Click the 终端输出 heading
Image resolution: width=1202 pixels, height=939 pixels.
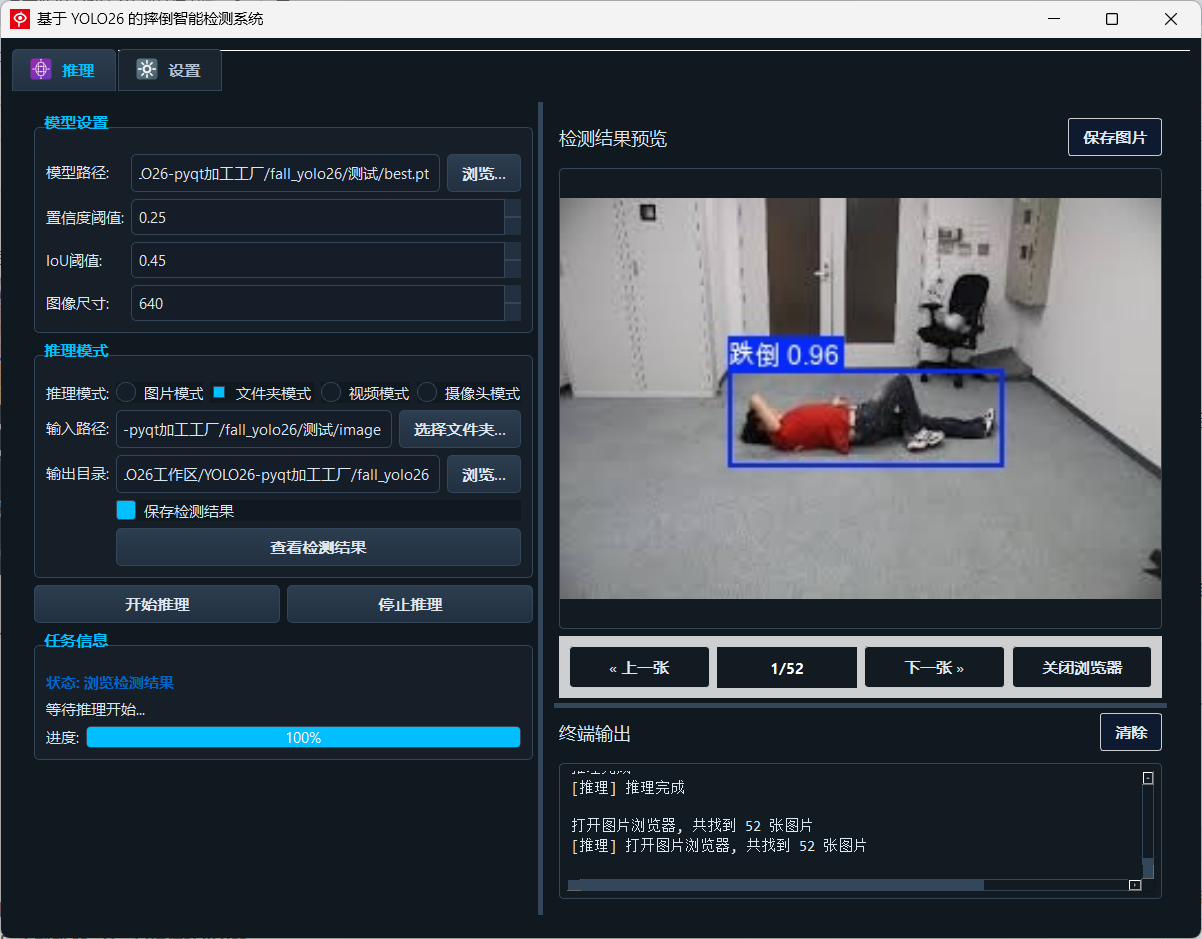coord(595,734)
